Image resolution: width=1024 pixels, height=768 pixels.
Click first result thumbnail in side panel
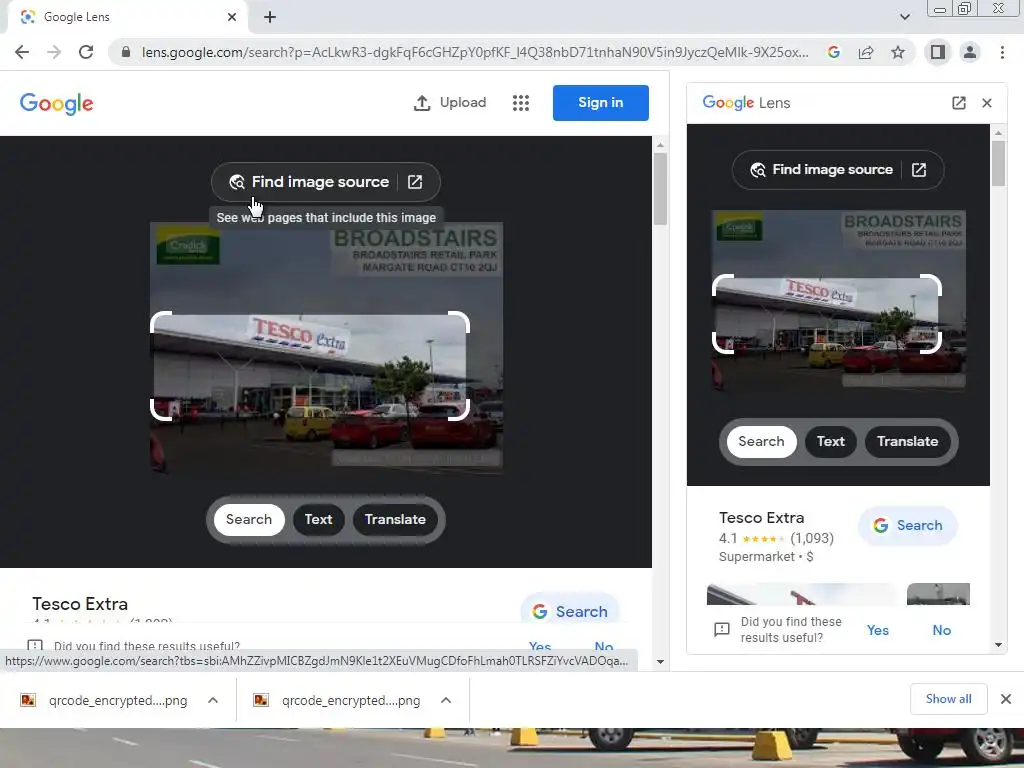click(x=802, y=594)
